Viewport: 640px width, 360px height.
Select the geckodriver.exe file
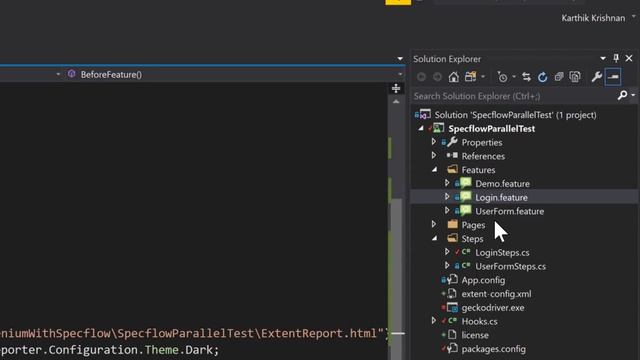click(493, 308)
